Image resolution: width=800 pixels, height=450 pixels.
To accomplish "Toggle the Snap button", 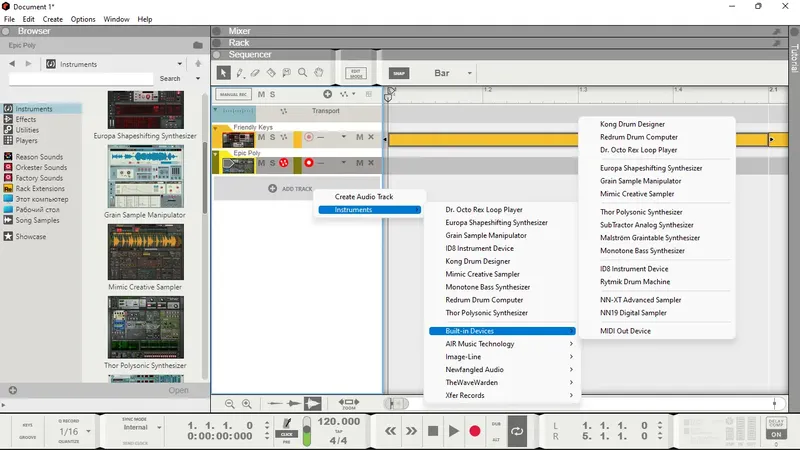I will [399, 73].
